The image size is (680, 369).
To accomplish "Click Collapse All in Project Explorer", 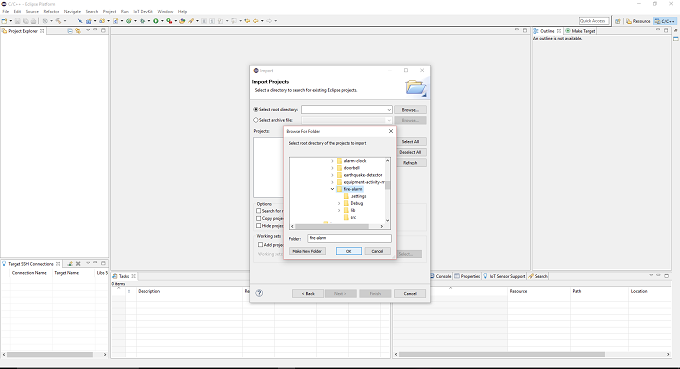I will tap(70, 31).
